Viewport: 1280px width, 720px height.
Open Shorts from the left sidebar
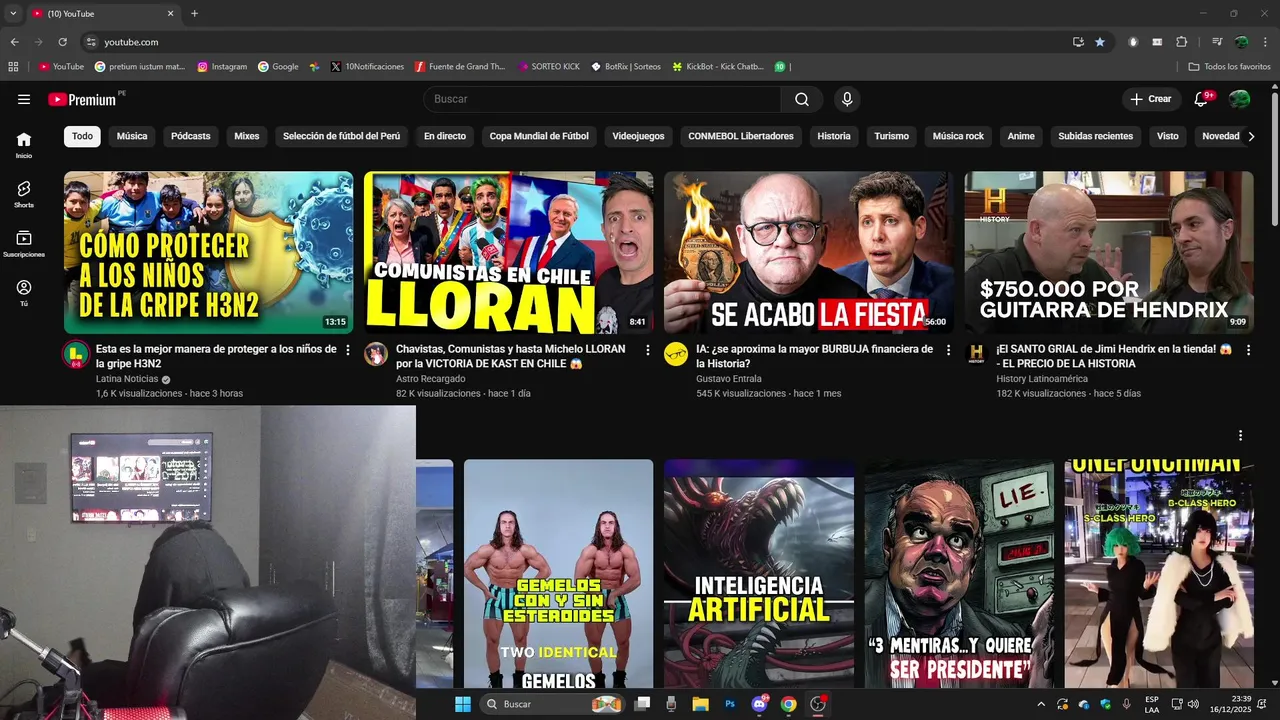coord(24,194)
